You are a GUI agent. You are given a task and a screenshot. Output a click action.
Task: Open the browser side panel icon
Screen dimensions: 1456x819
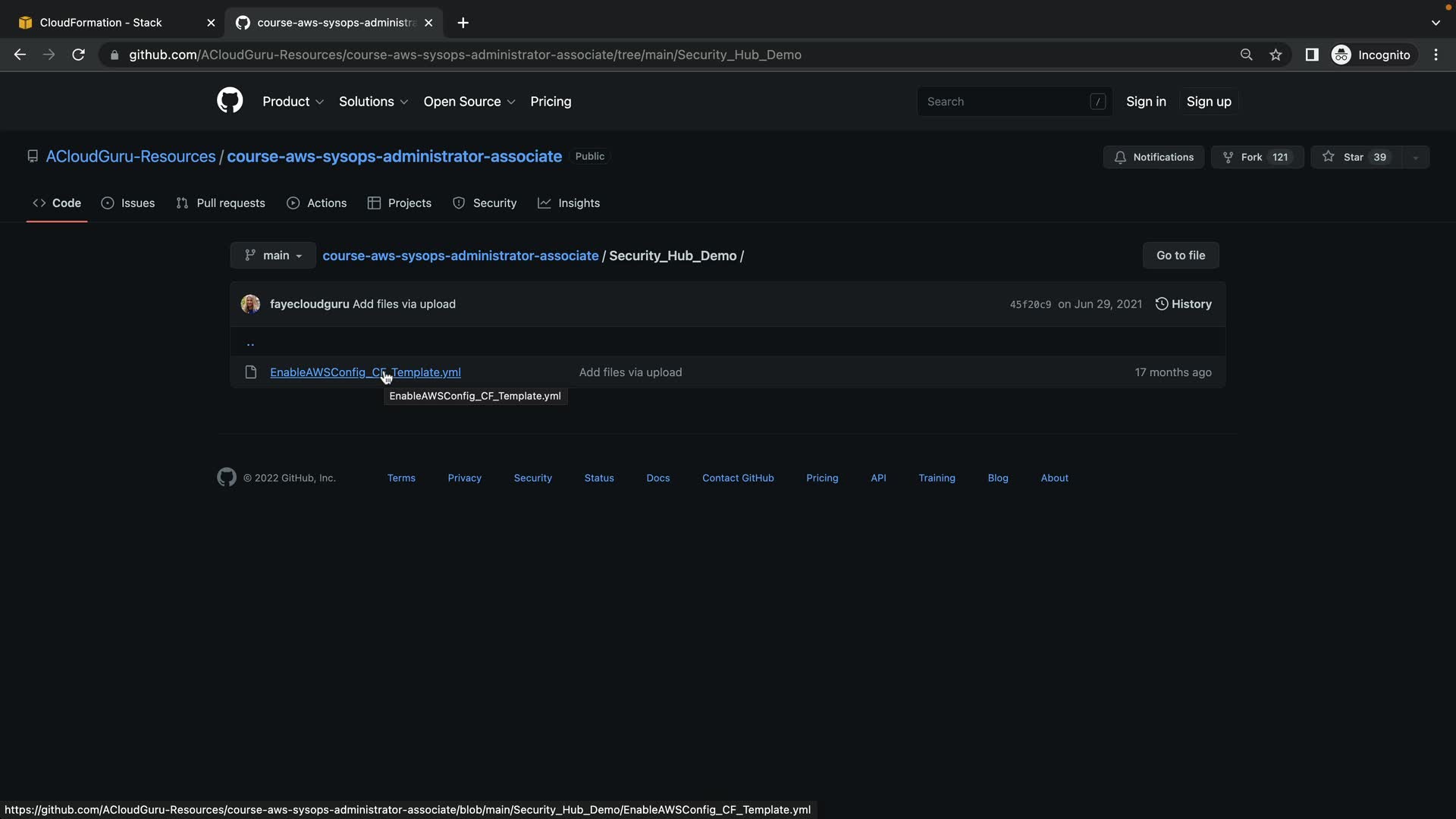click(1311, 55)
